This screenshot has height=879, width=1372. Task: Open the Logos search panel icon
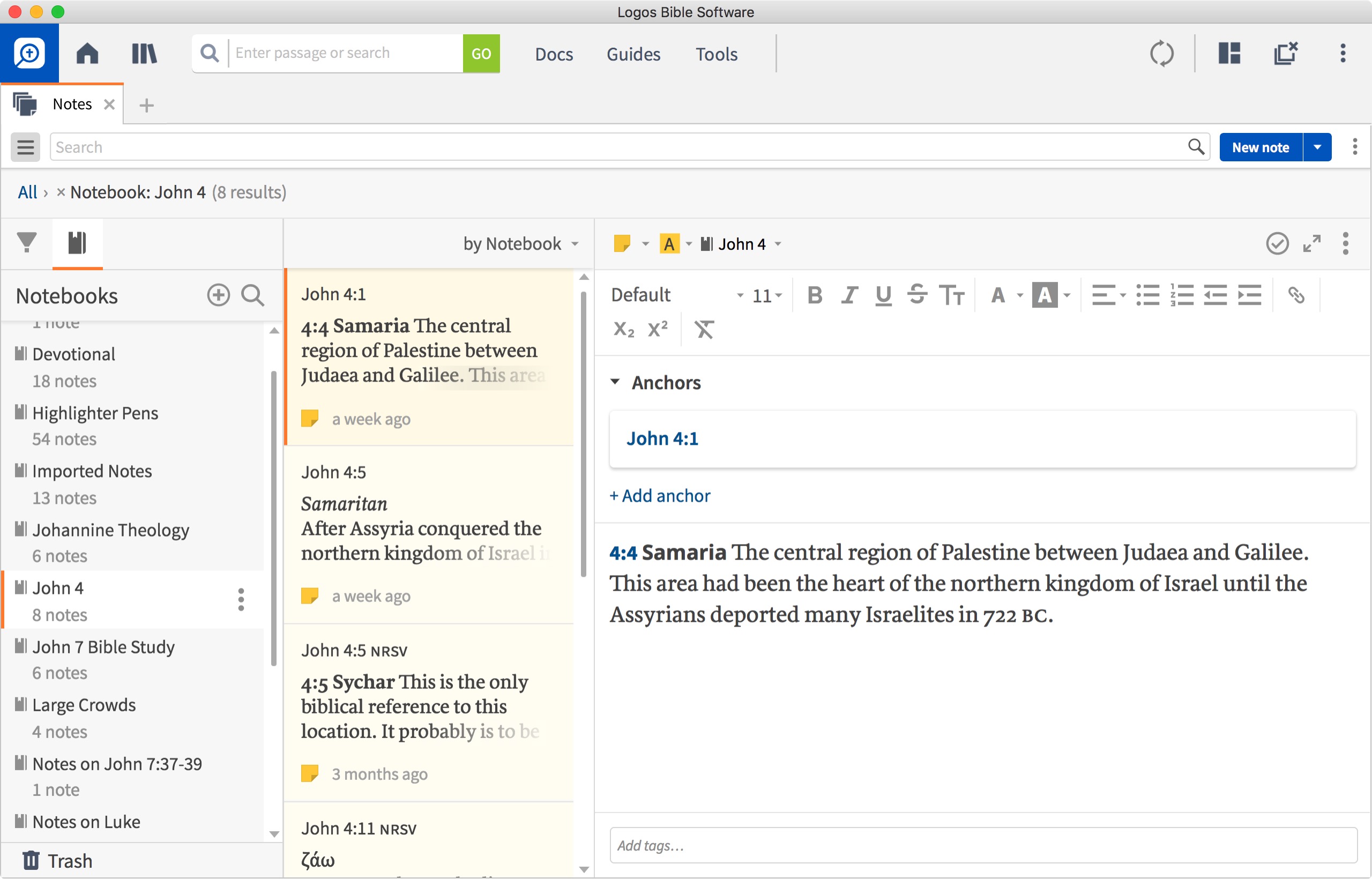(x=29, y=54)
